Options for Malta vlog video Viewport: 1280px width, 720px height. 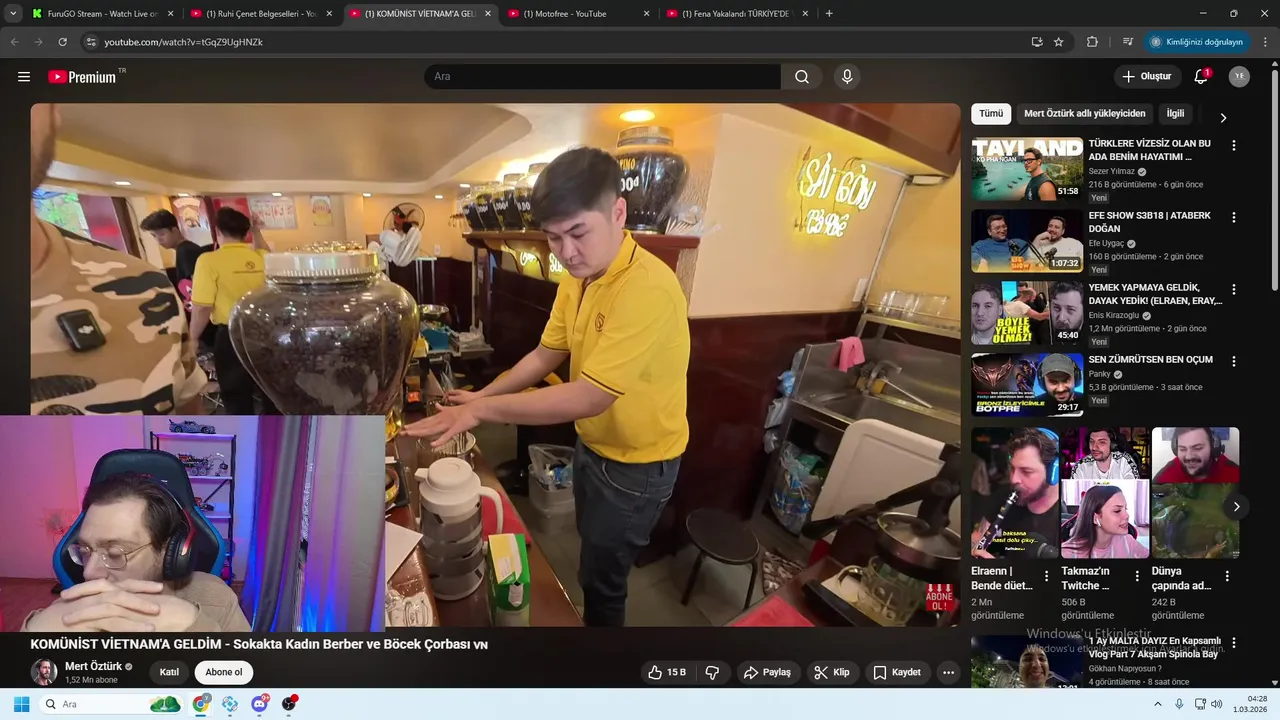[1233, 643]
